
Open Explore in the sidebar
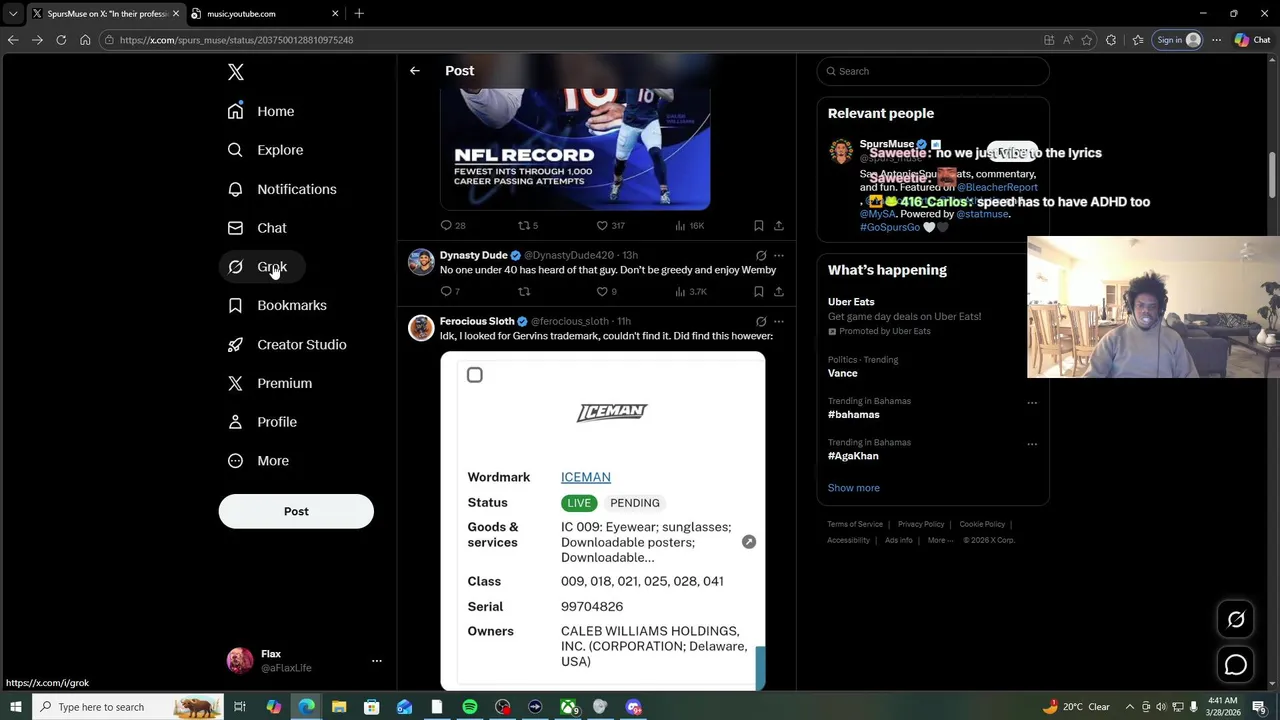pyautogui.click(x=265, y=150)
